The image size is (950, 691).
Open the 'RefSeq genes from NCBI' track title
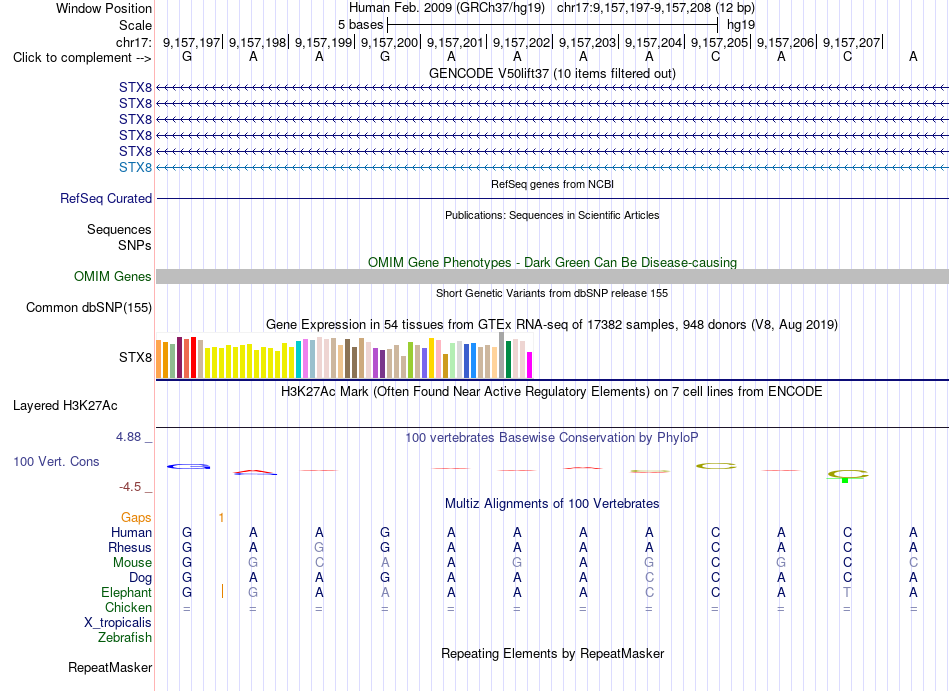[552, 184]
